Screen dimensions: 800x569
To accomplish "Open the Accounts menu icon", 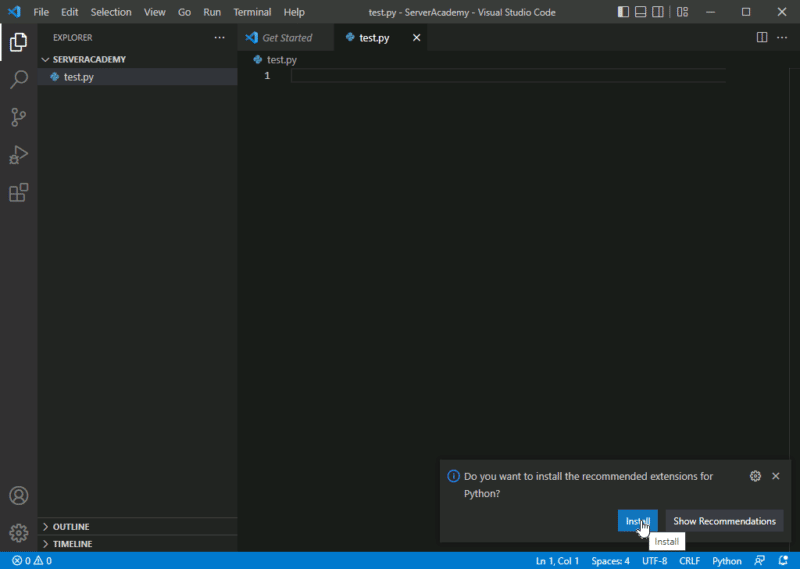I will click(x=18, y=496).
